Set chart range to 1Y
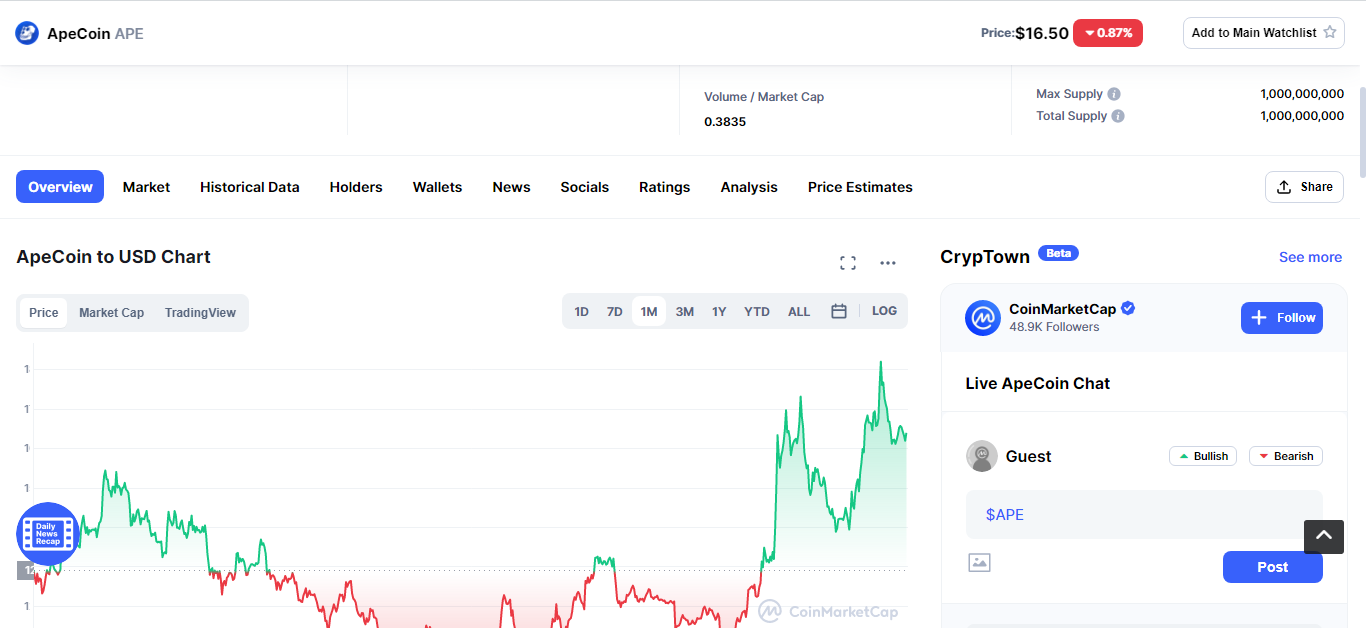 pos(719,311)
